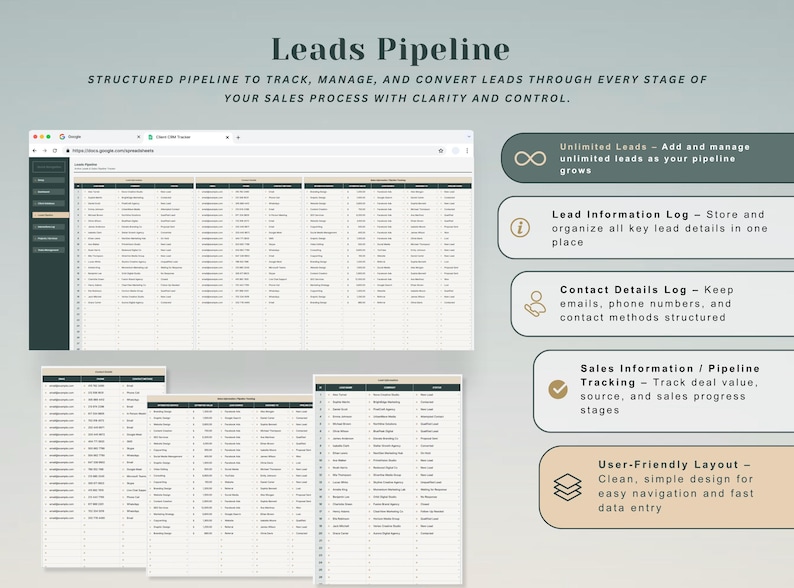The width and height of the screenshot is (794, 588).
Task: Click the browser profile avatar
Action: (x=455, y=150)
